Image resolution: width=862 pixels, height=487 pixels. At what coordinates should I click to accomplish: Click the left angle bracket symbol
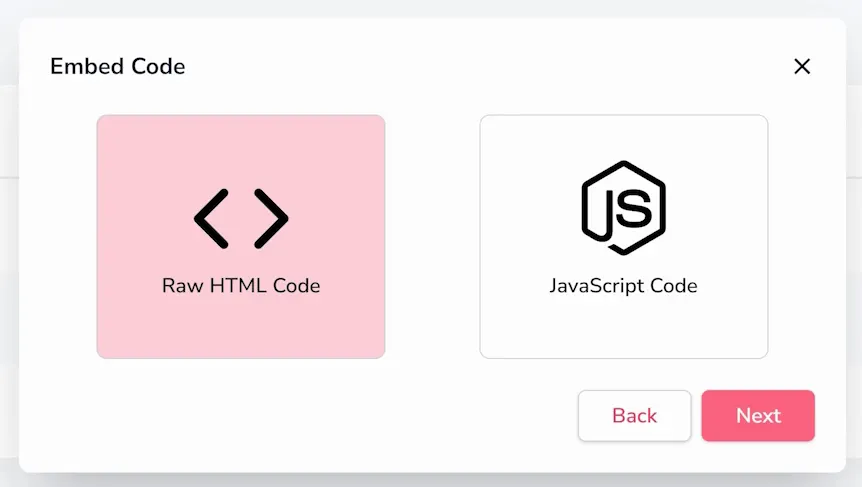(212, 219)
